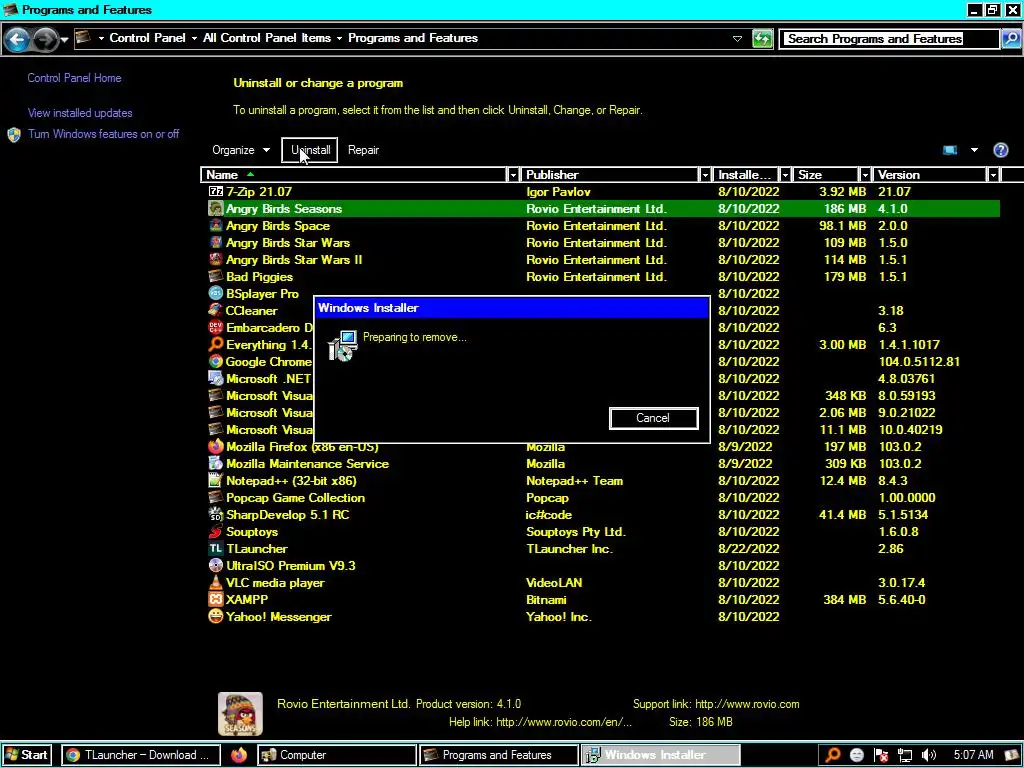Click the network tray icon
1024x768 pixels.
904,756
